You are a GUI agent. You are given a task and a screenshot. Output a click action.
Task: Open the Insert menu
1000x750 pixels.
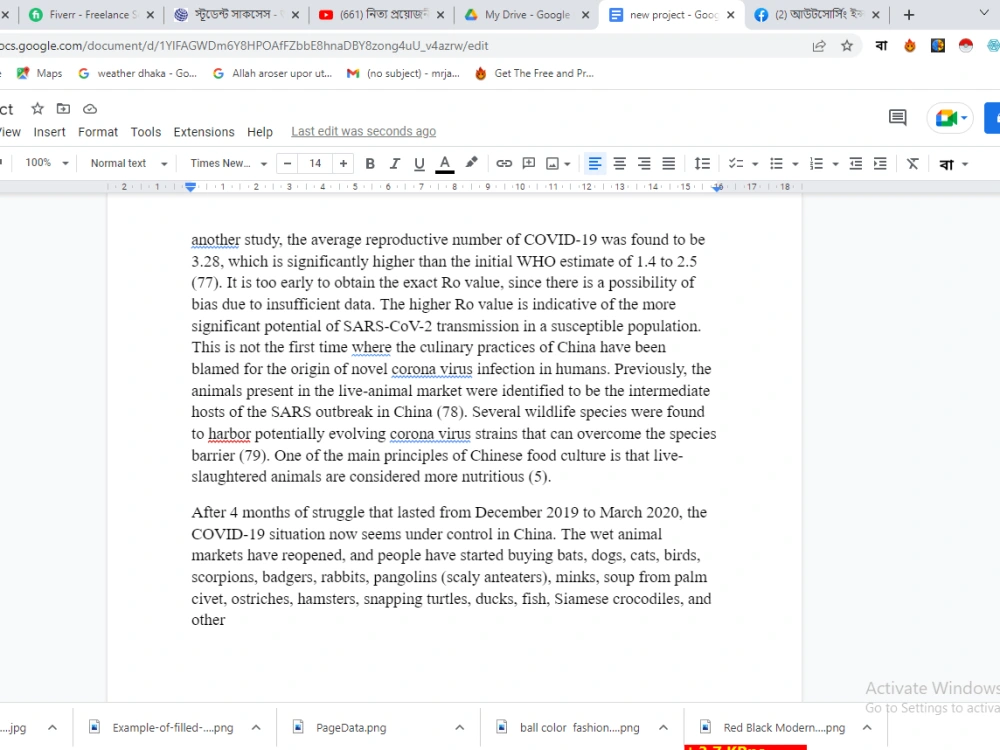[49, 132]
